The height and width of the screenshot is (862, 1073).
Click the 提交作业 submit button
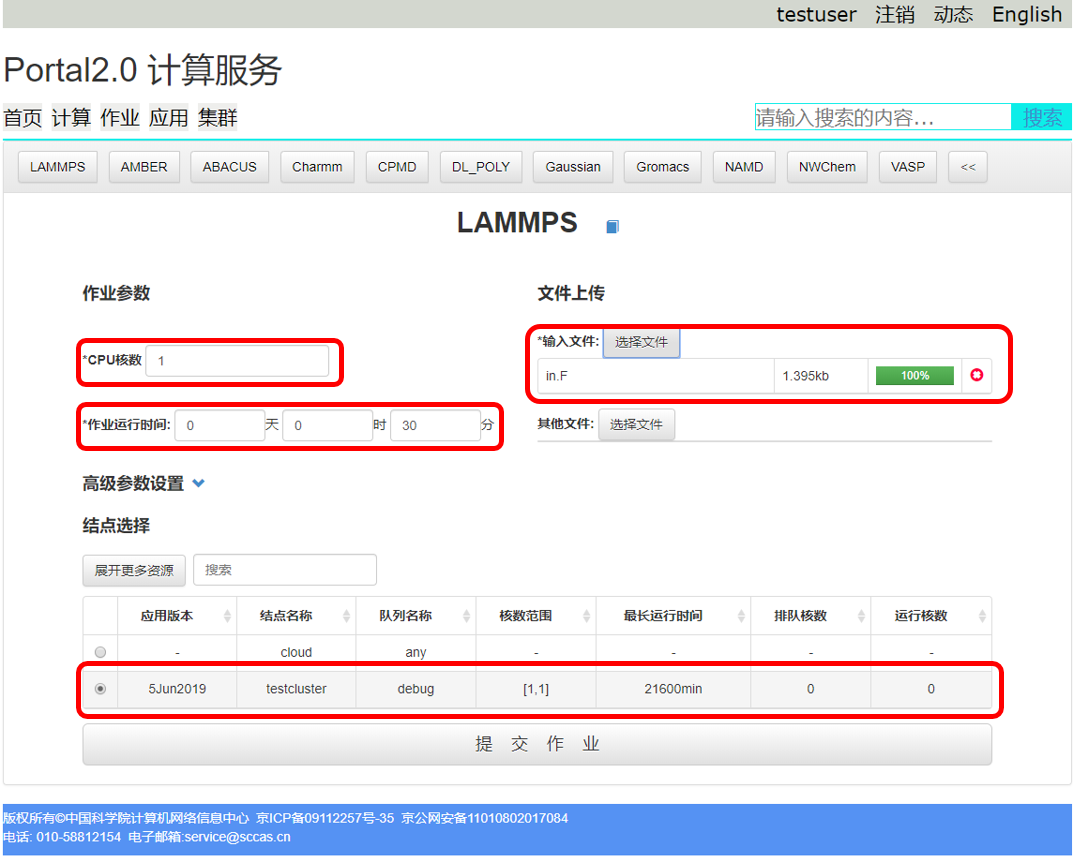coord(537,744)
